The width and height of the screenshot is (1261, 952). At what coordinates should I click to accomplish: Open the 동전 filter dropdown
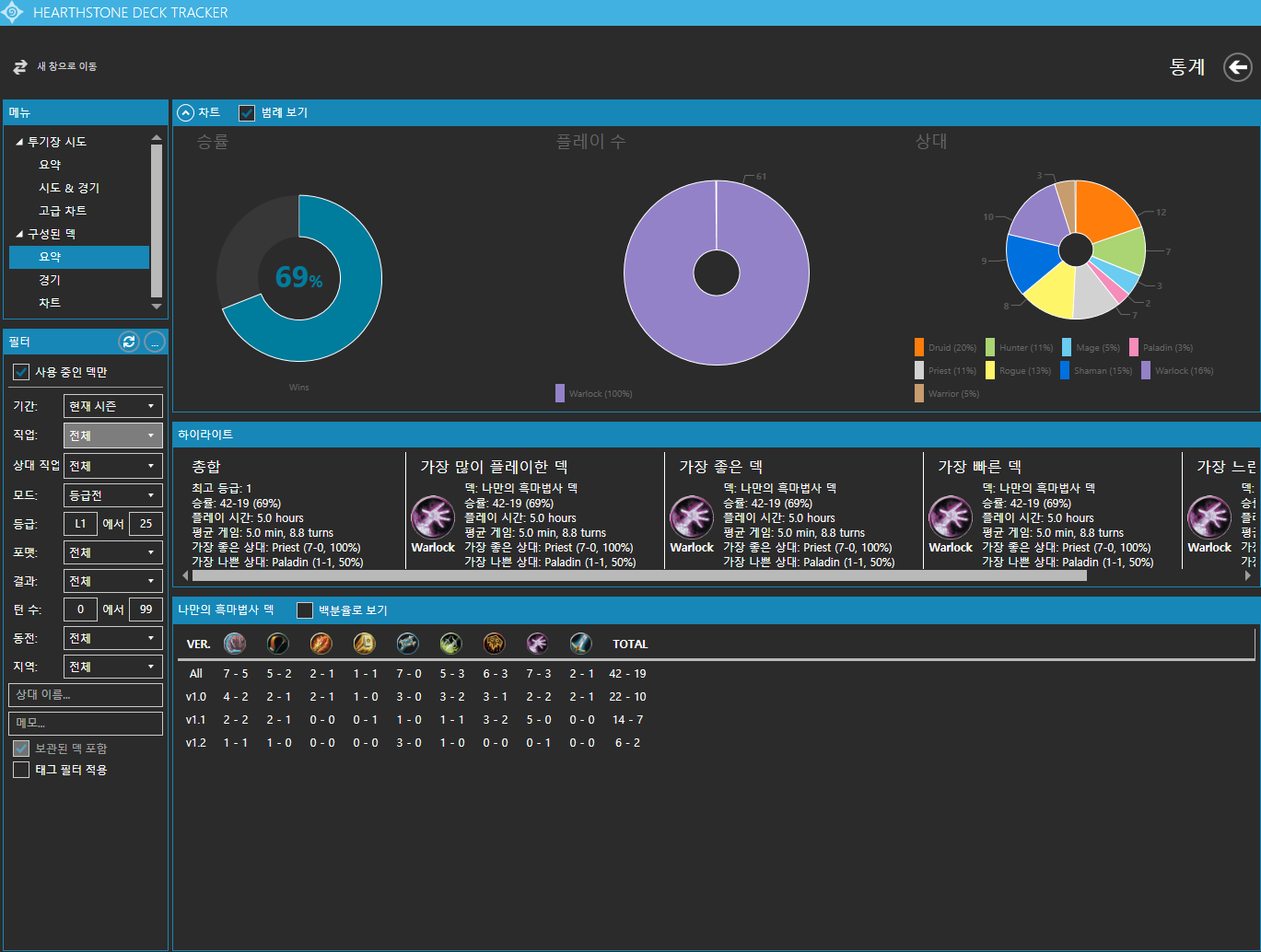pos(113,638)
